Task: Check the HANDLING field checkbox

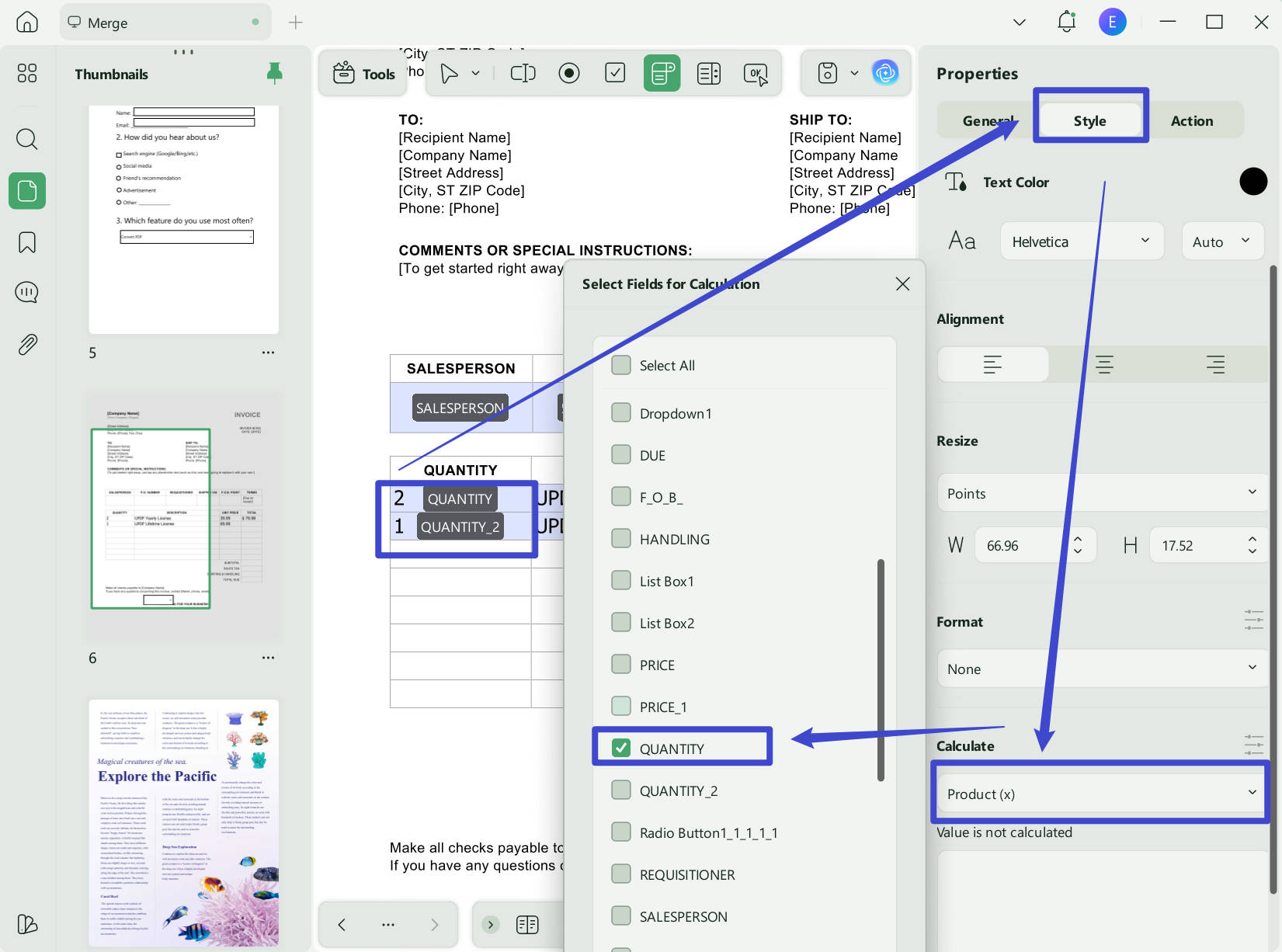Action: coord(621,538)
